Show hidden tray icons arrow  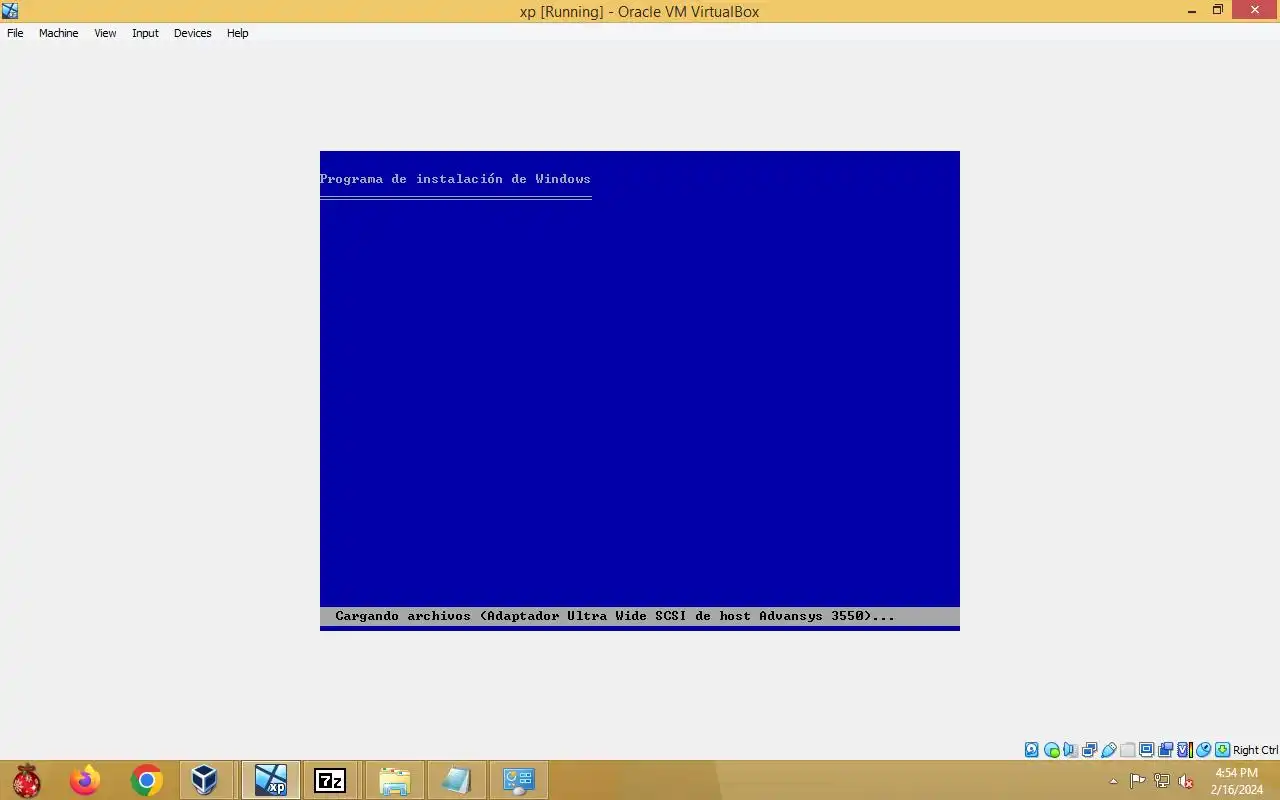click(1113, 781)
